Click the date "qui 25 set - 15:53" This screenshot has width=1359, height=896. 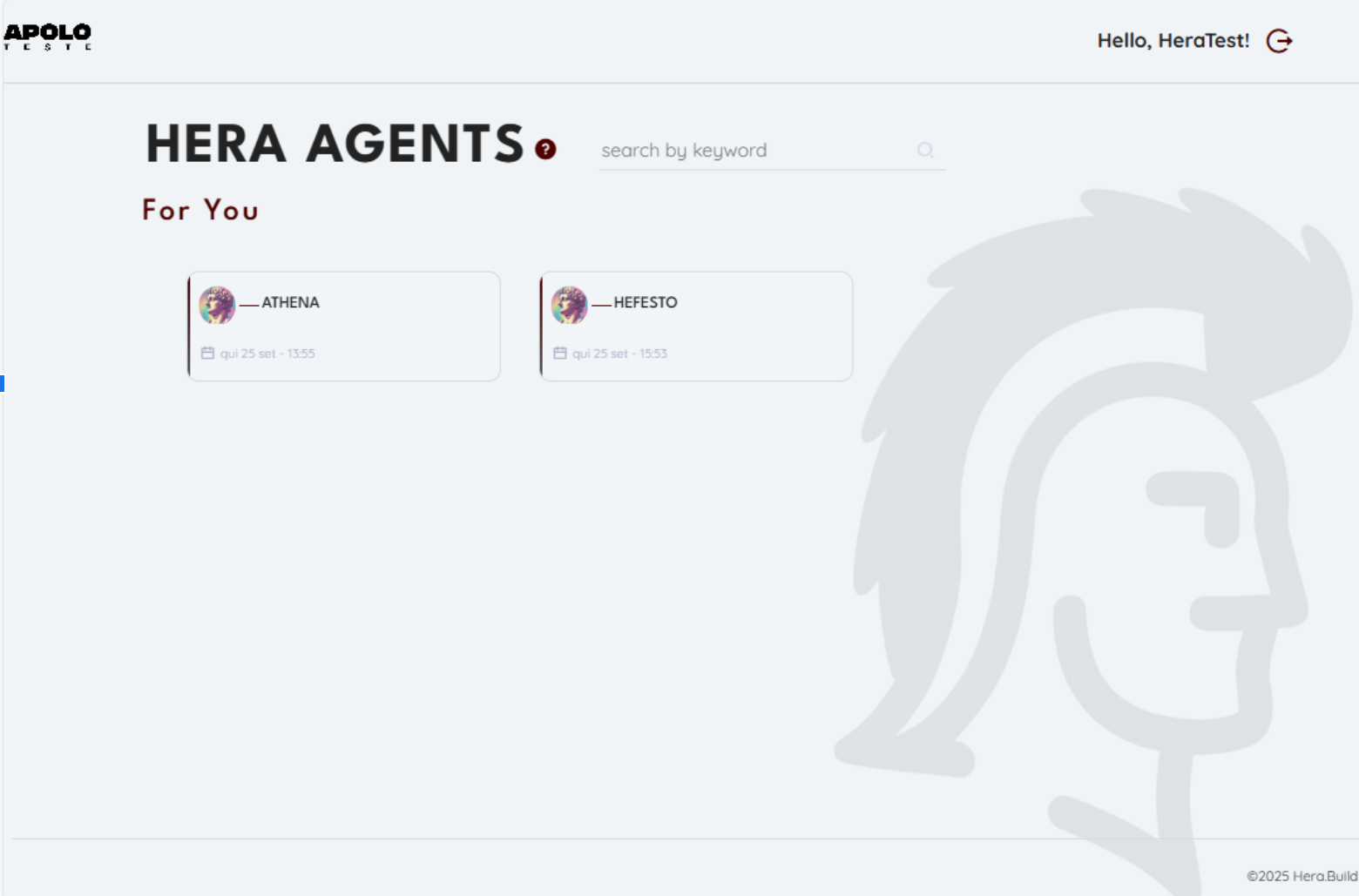pos(619,354)
